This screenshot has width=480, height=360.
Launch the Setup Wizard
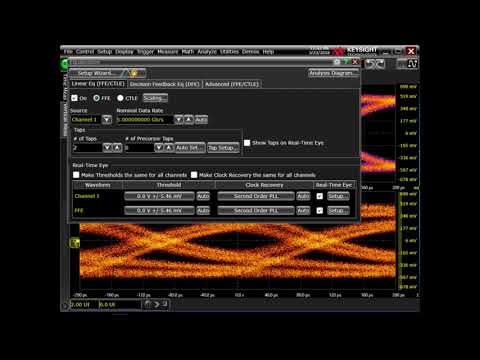click(107, 73)
